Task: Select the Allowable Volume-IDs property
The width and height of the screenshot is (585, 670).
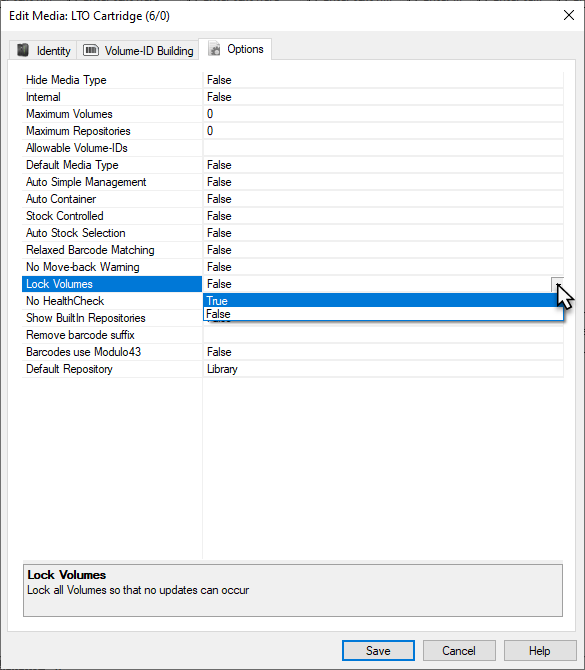Action: pyautogui.click(x=112, y=148)
